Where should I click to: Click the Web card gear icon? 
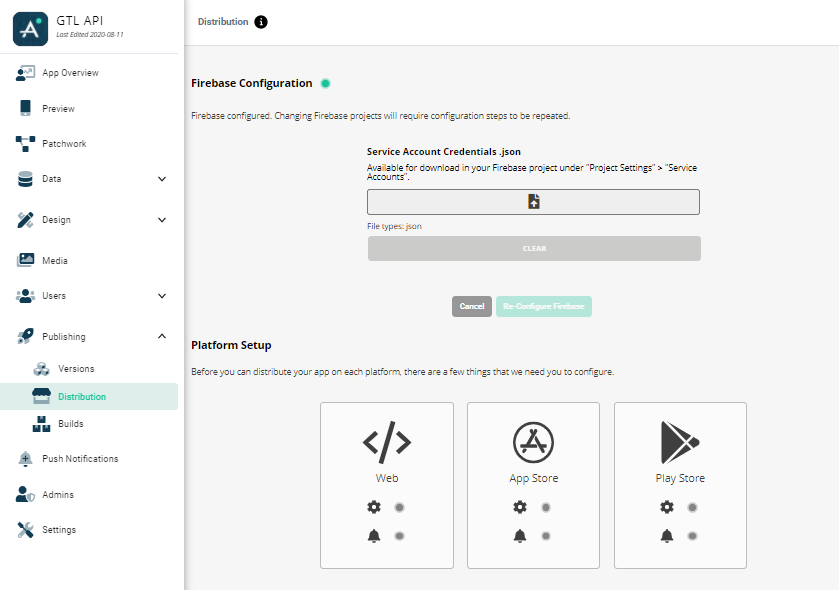click(x=374, y=507)
